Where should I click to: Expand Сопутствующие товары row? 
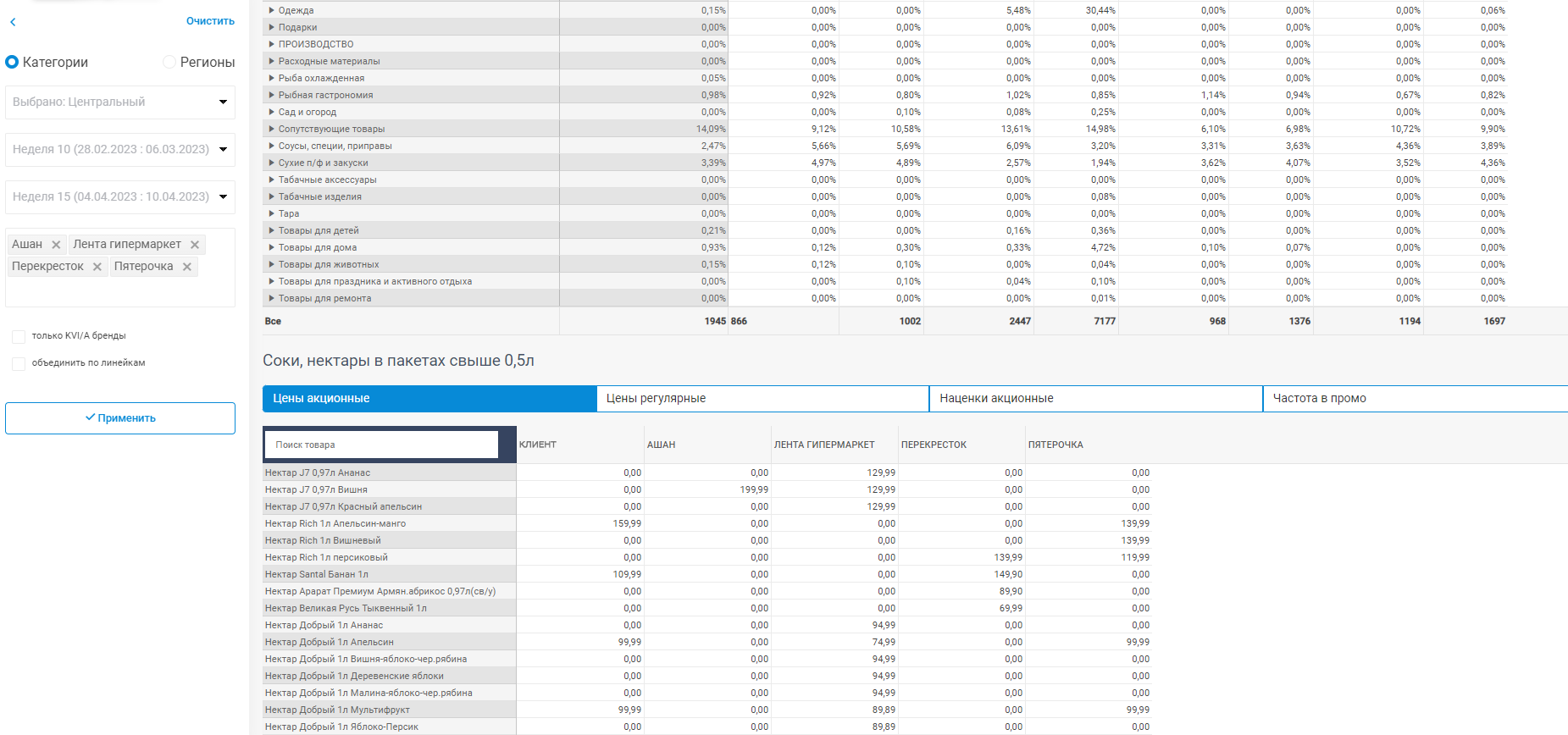pos(272,129)
